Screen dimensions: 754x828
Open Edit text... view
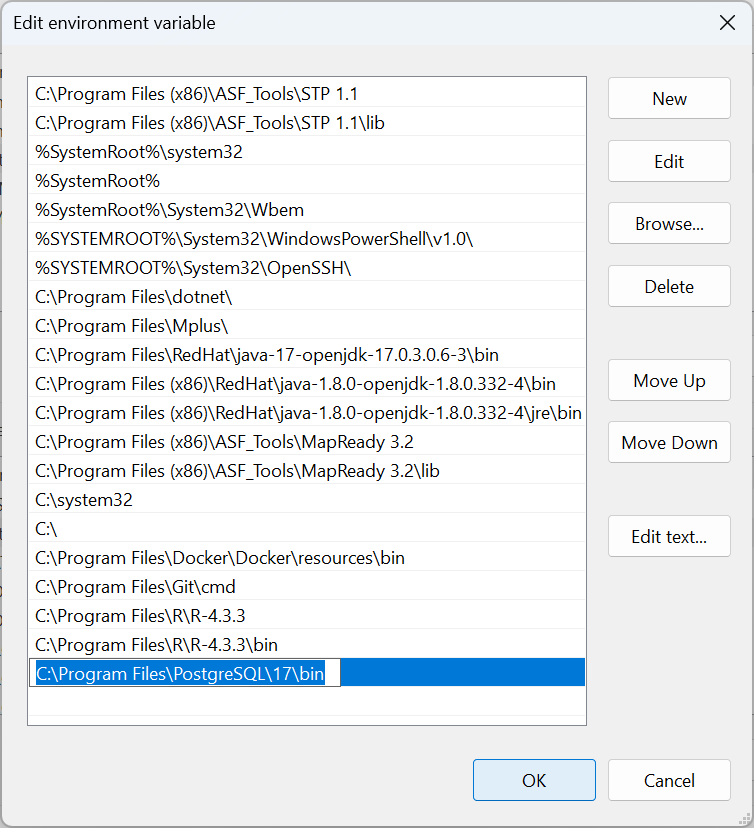click(669, 537)
